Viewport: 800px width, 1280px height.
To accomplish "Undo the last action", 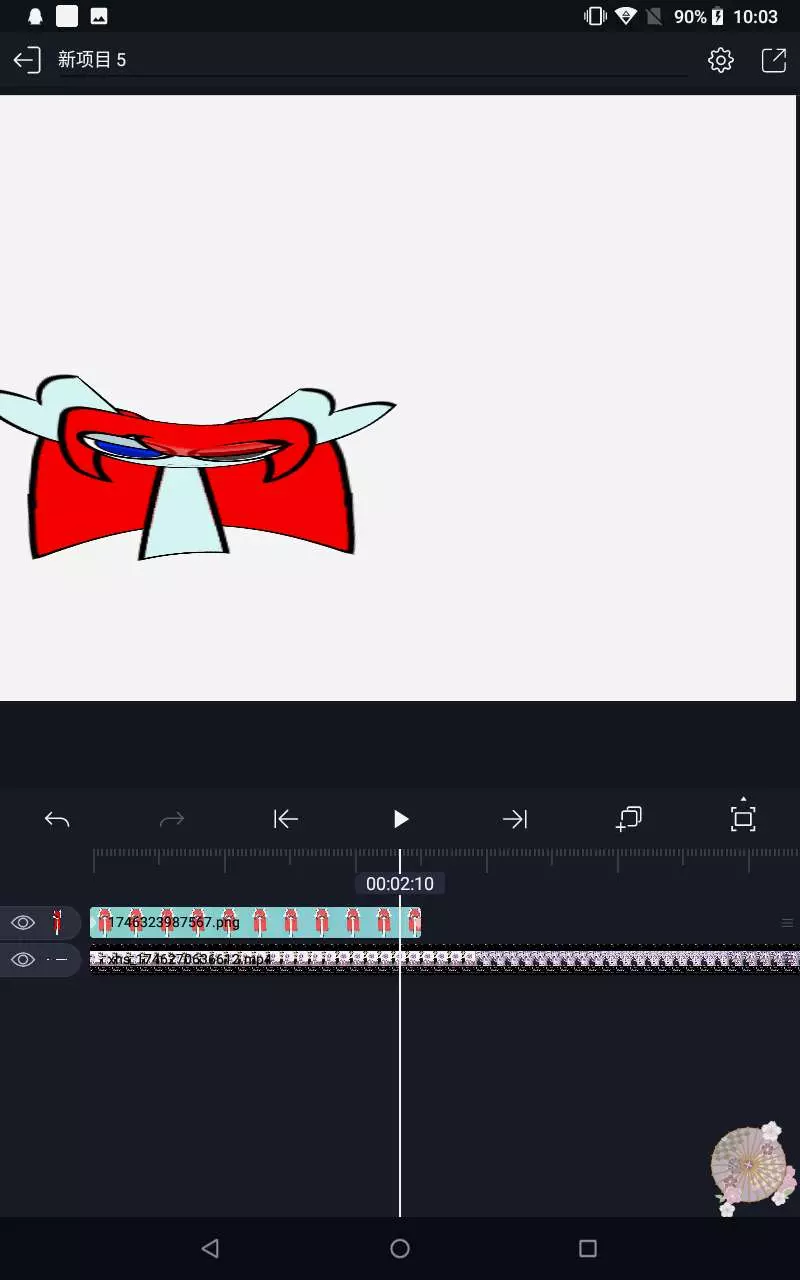I will click(57, 820).
